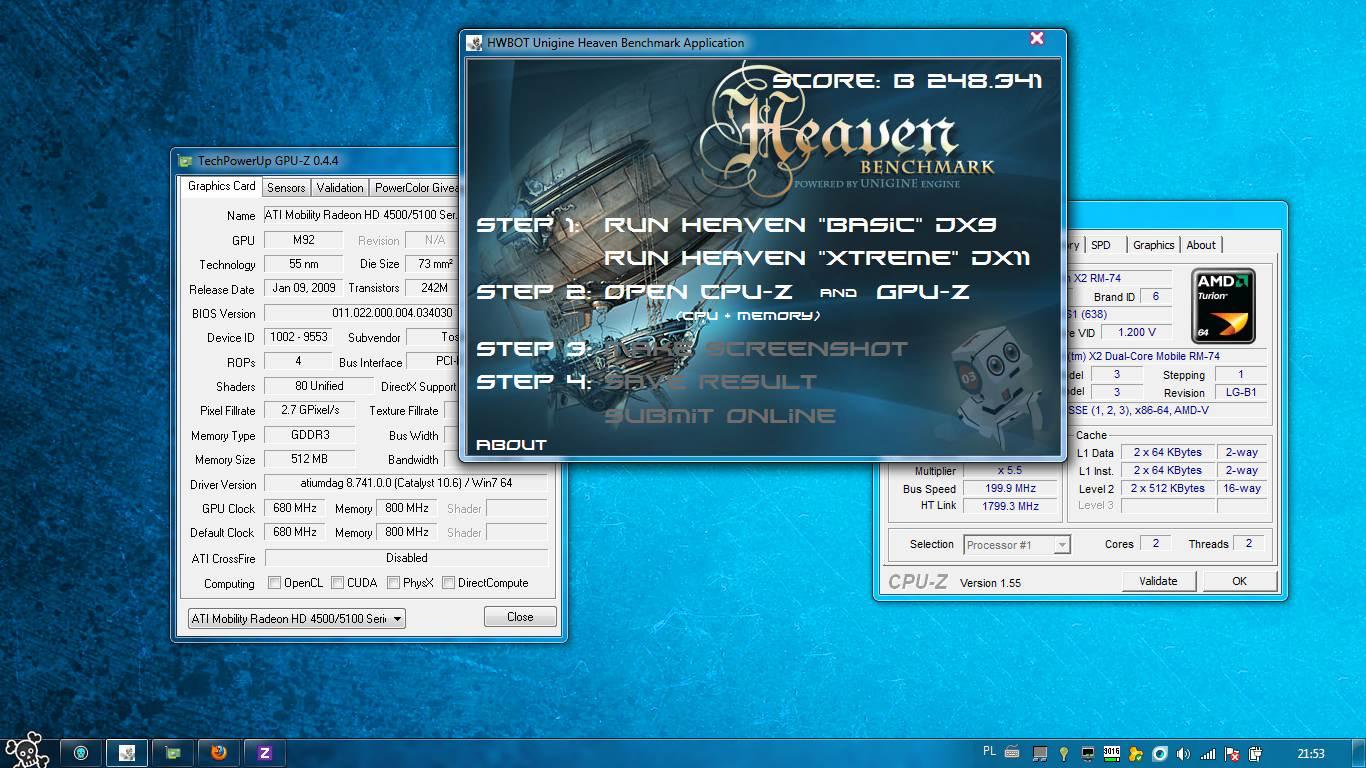Click the GPU-Z title bar icon
Screen dimensions: 1366x768
(185, 160)
